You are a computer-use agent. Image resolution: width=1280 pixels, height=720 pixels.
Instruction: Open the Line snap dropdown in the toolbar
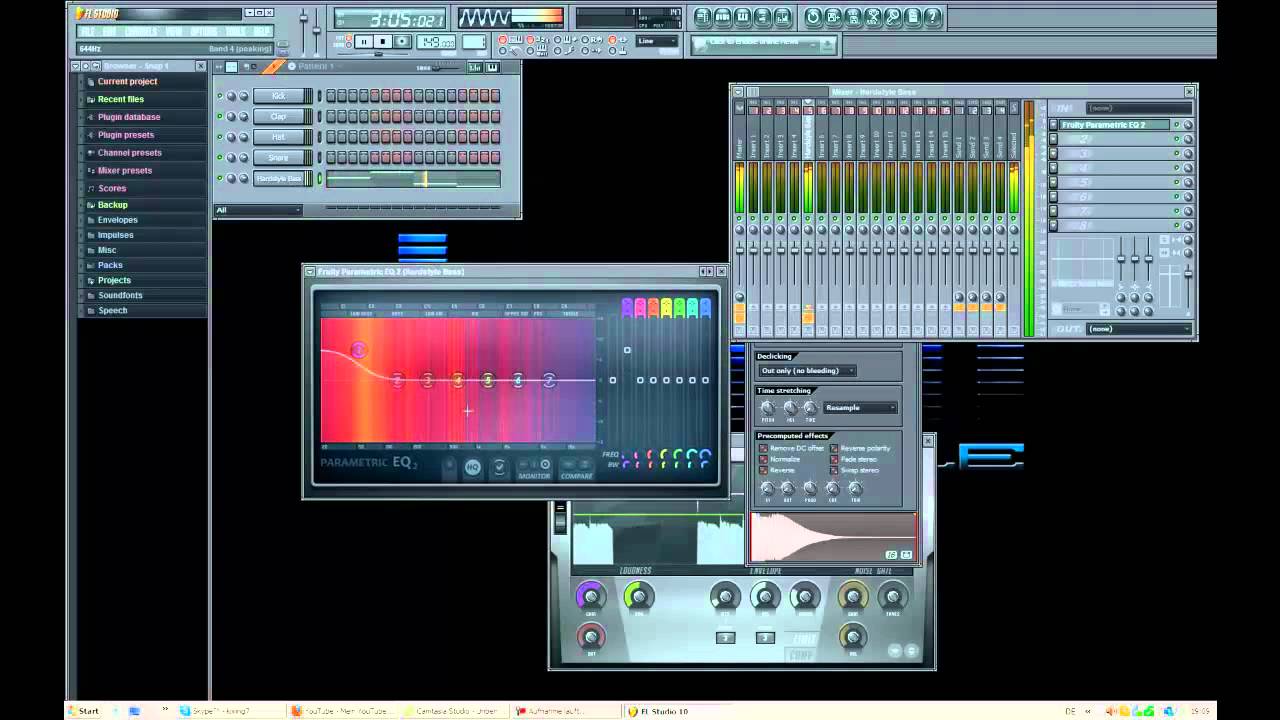[657, 41]
